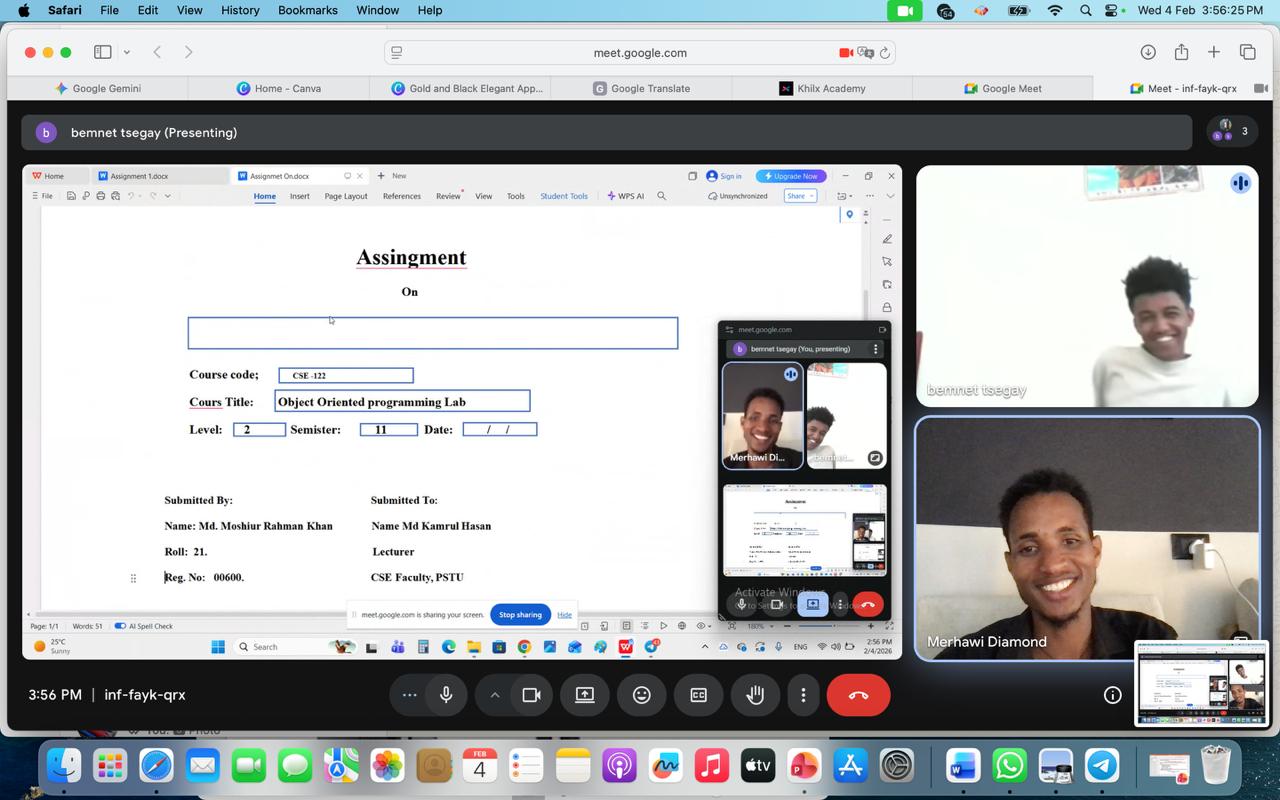This screenshot has height=800, width=1280.
Task: Open the History menu in menu bar
Action: [239, 10]
